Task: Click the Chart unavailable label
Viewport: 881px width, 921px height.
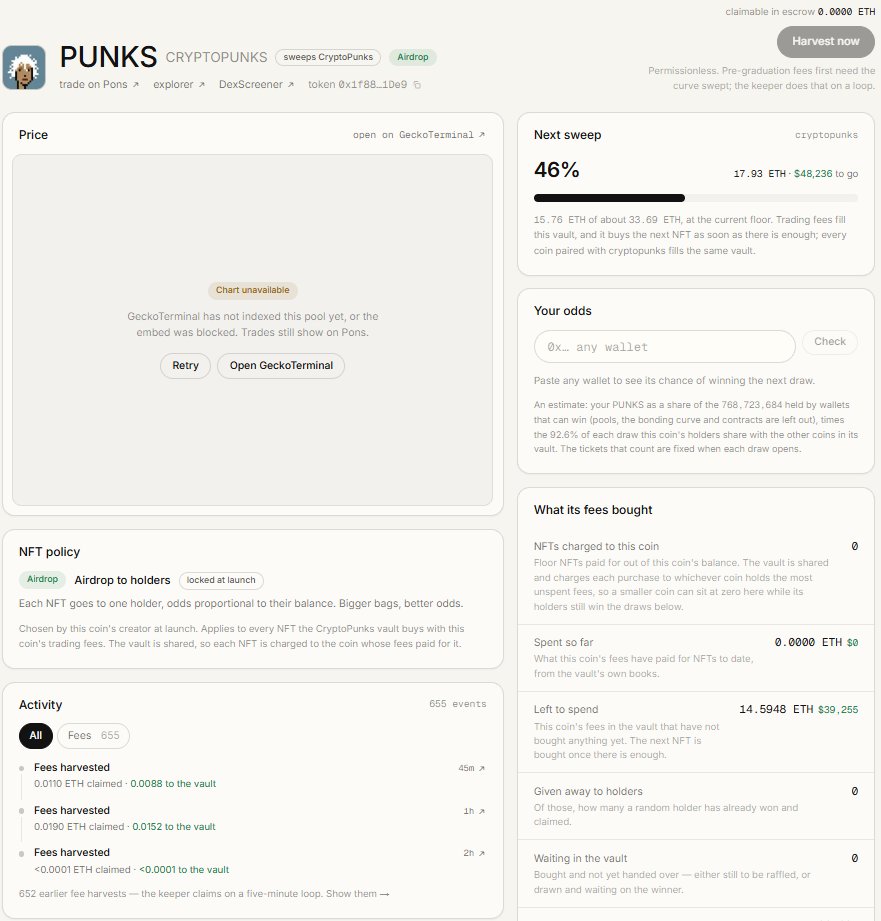Action: click(x=253, y=290)
